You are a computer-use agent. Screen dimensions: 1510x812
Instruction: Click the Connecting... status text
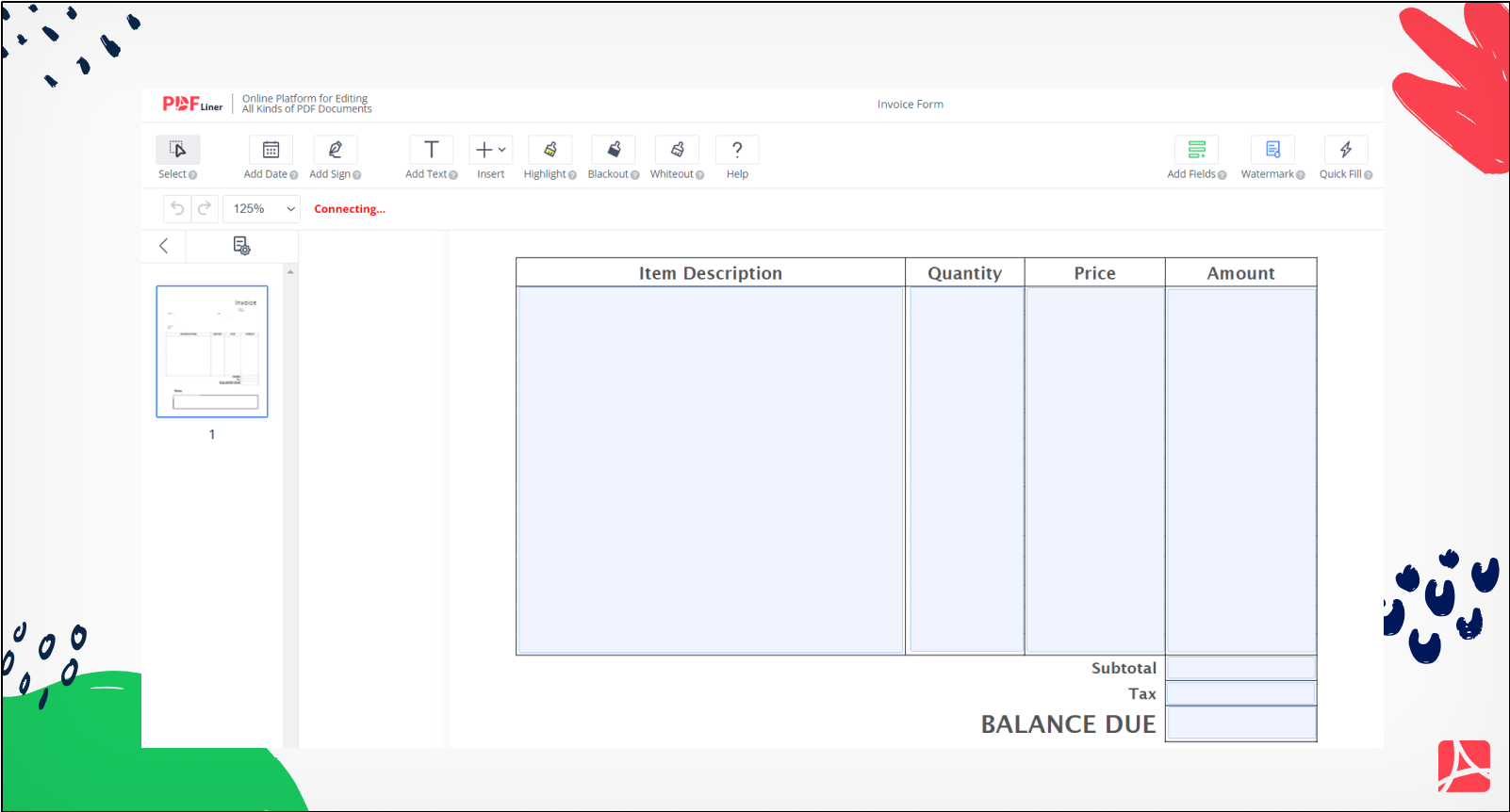(x=350, y=209)
